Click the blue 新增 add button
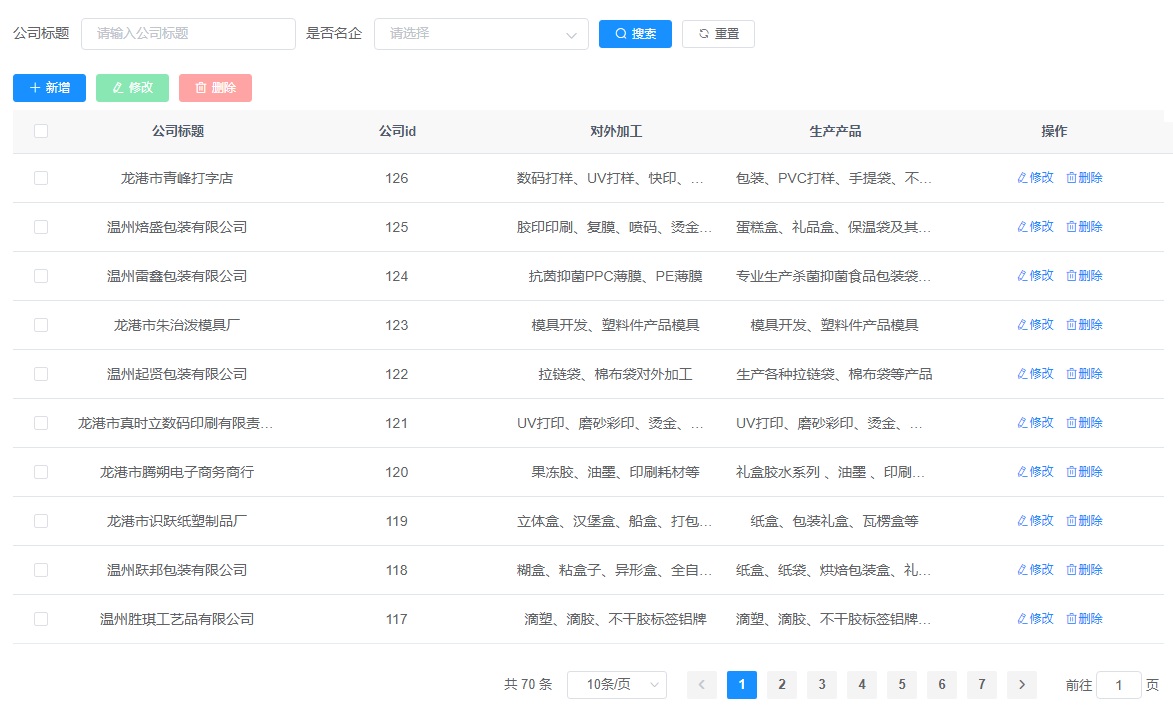This screenshot has height=707, width=1173. click(49, 88)
